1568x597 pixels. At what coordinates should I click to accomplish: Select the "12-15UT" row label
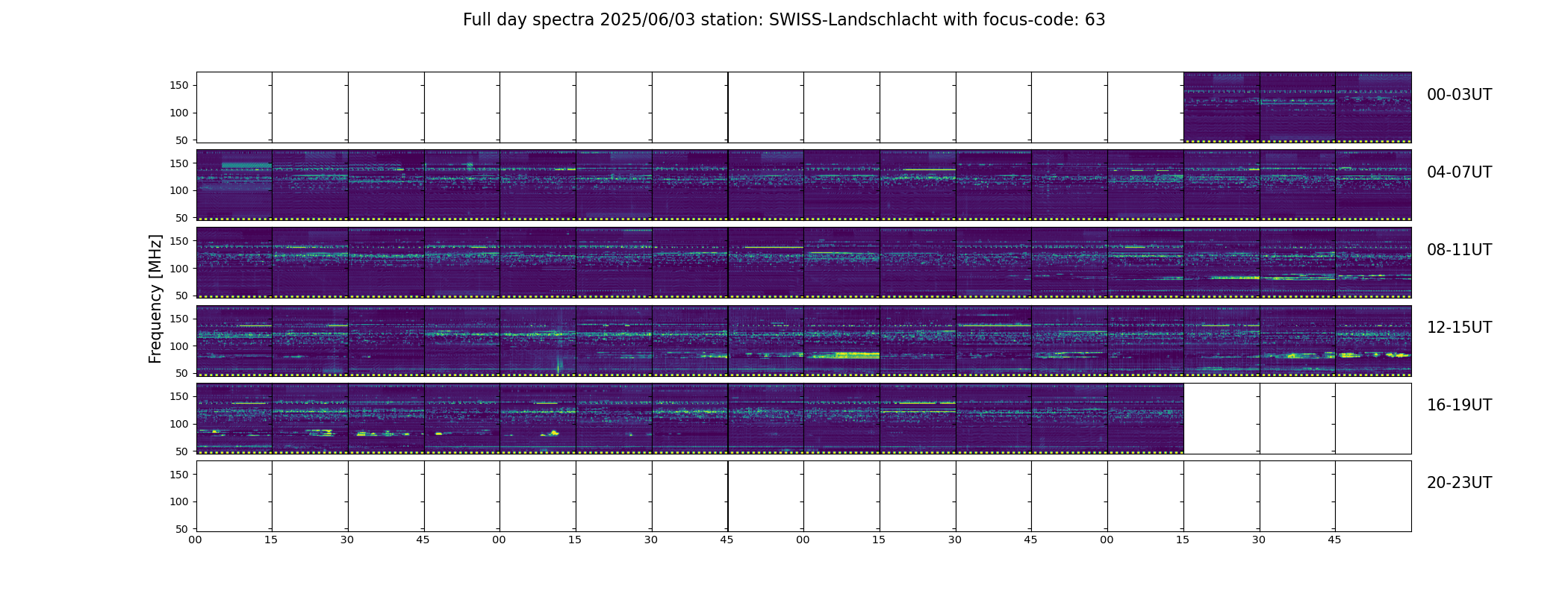click(1459, 328)
